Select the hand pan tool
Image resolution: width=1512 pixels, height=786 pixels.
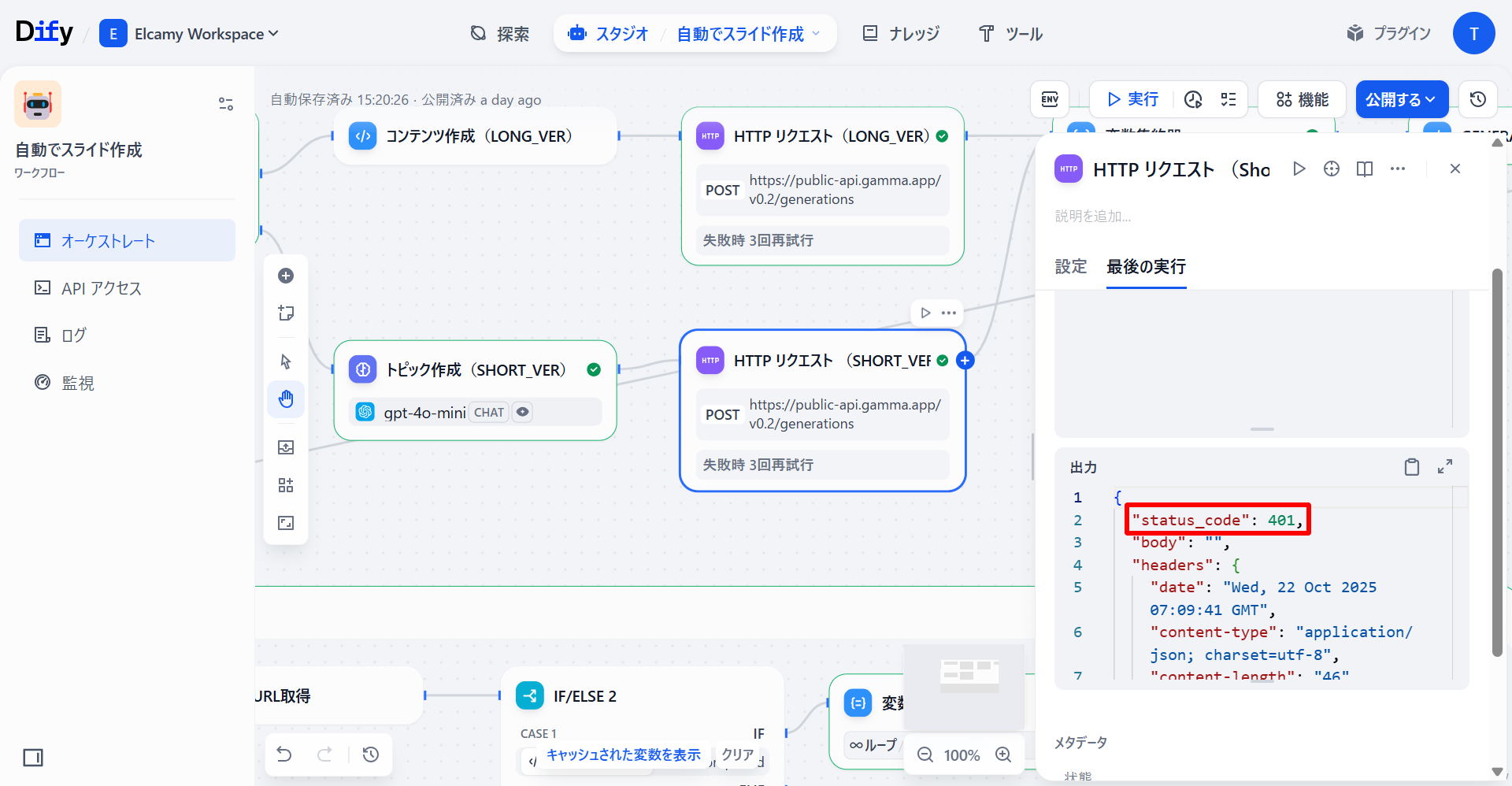click(286, 399)
